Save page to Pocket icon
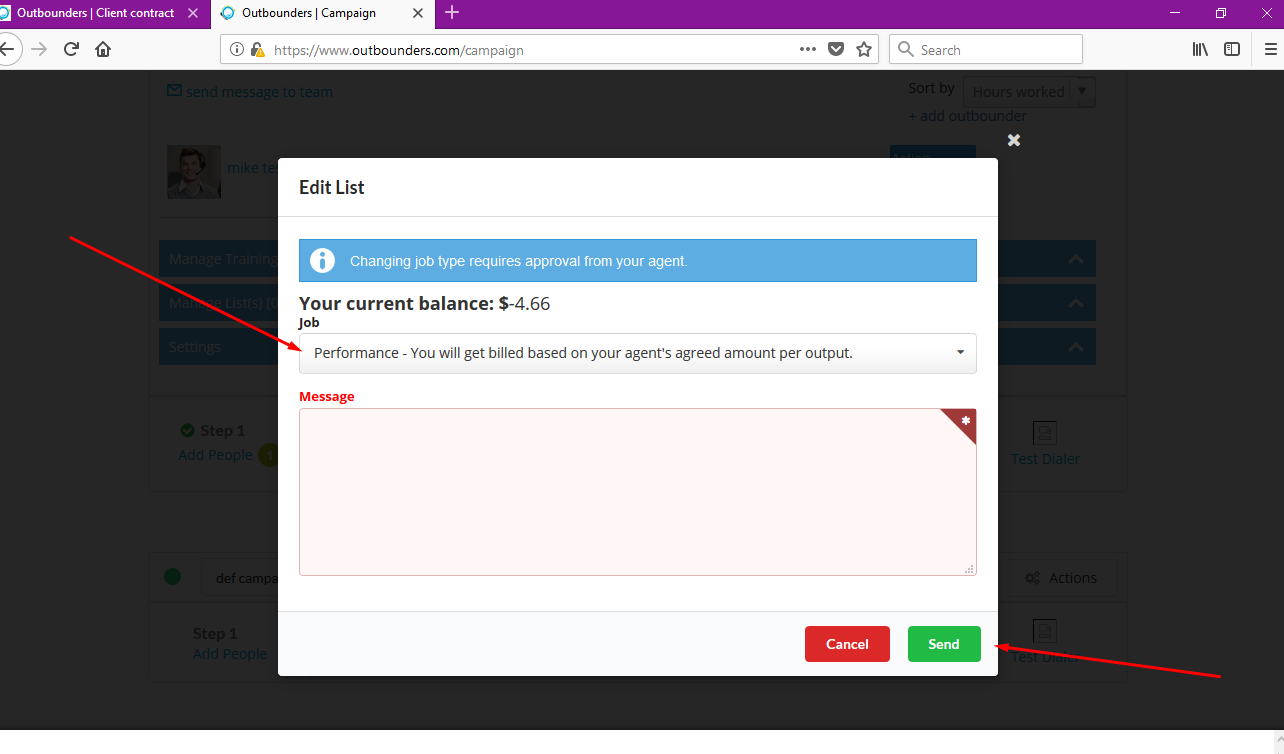 pos(836,49)
